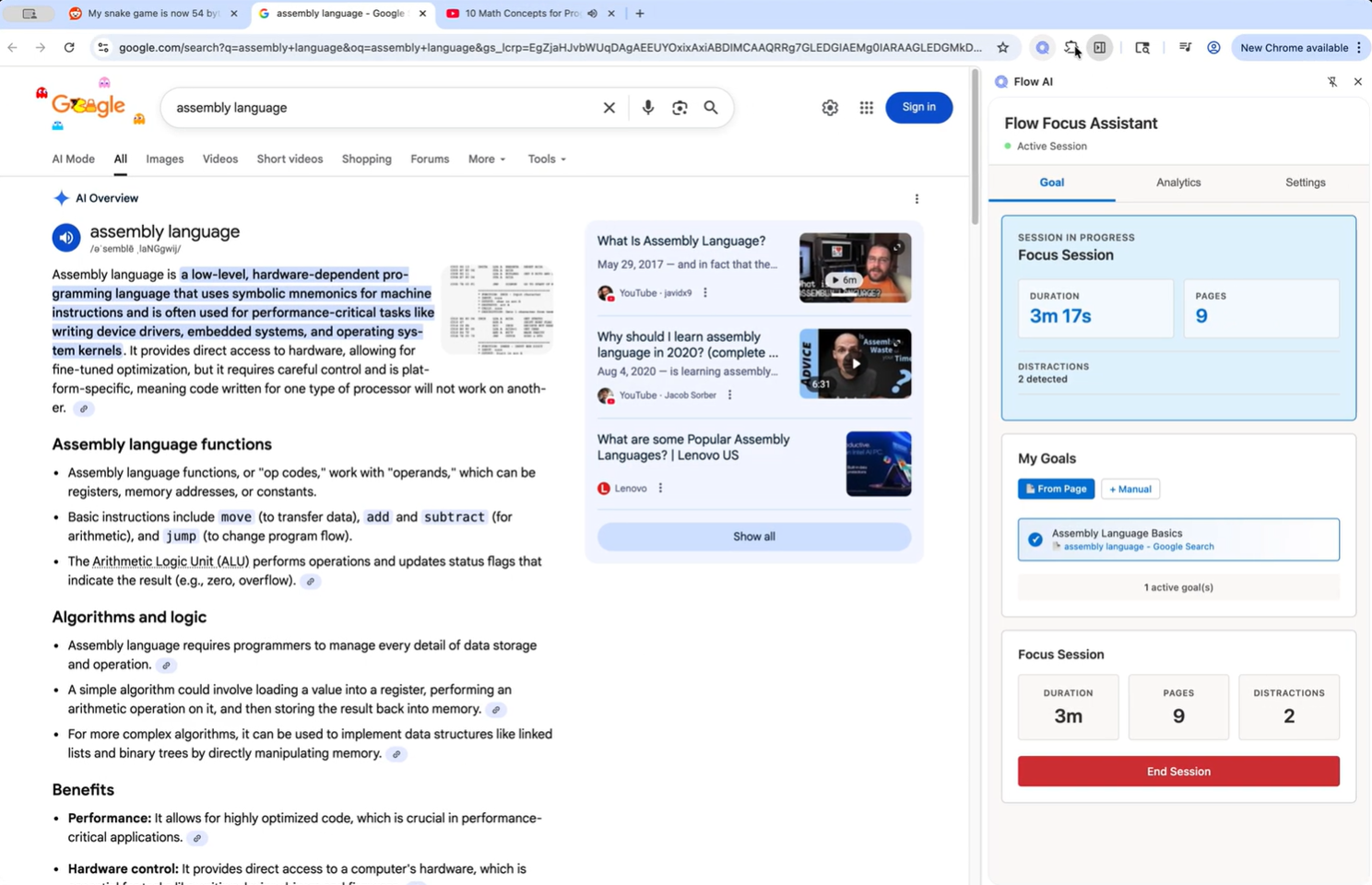Click the browser back arrow
Viewport: 1372px width, 885px height.
[13, 48]
